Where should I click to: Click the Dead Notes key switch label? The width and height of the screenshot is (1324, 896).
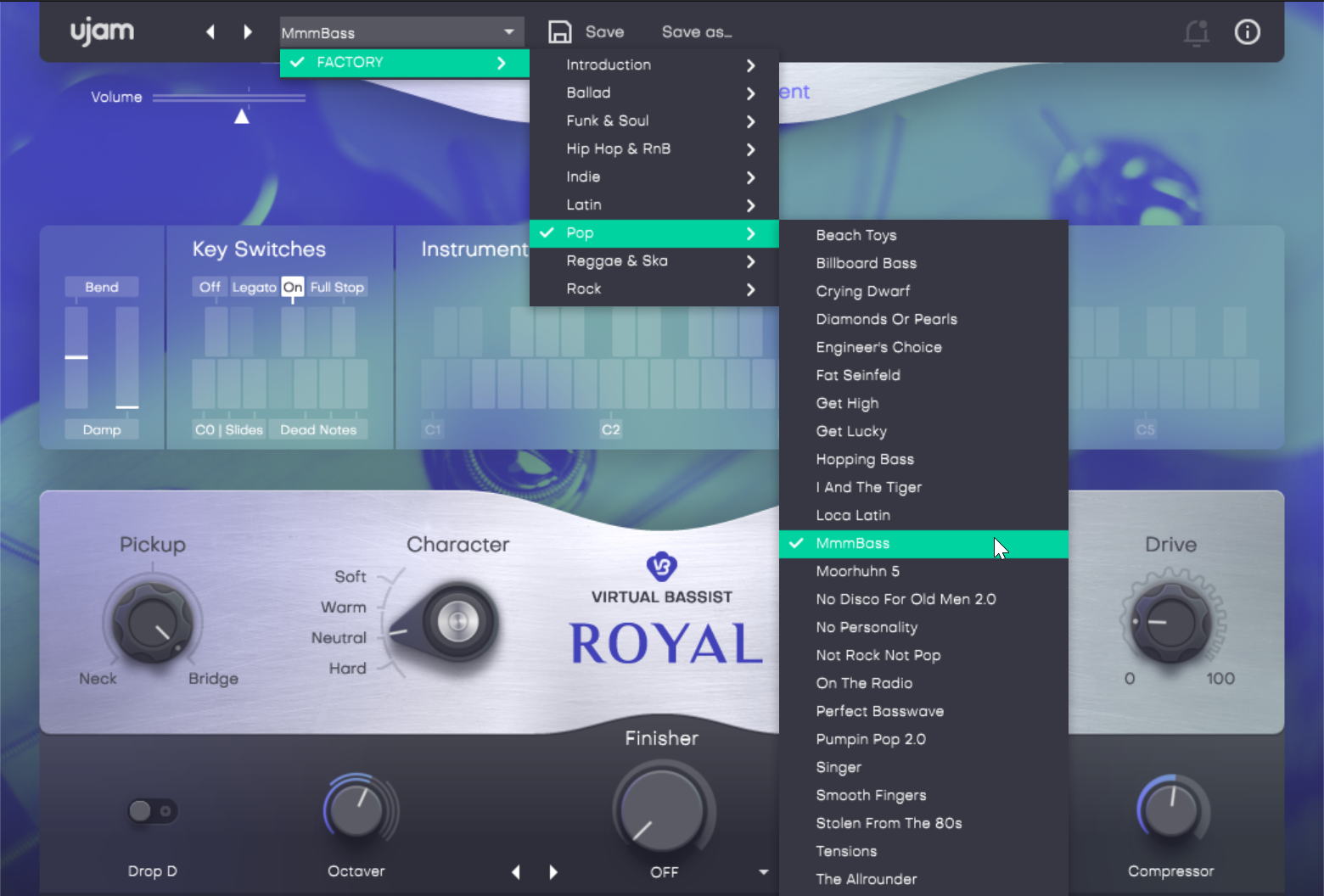click(318, 430)
